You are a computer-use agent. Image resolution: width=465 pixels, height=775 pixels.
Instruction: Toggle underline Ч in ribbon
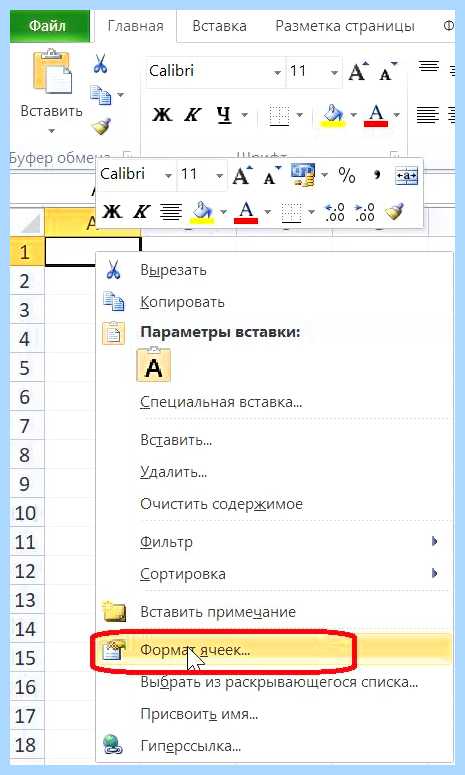[x=224, y=115]
